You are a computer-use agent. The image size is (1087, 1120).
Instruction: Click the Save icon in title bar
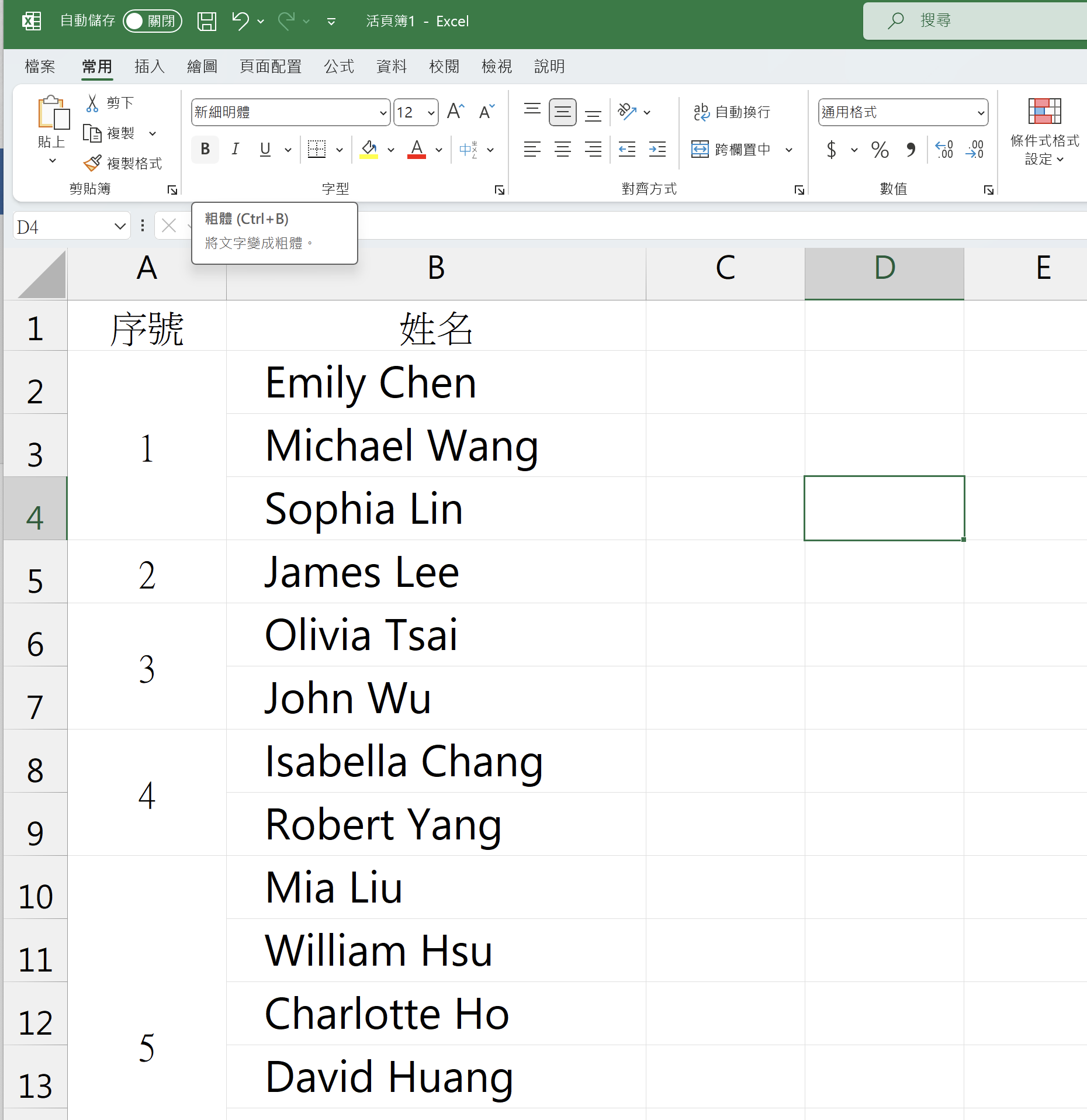(206, 22)
